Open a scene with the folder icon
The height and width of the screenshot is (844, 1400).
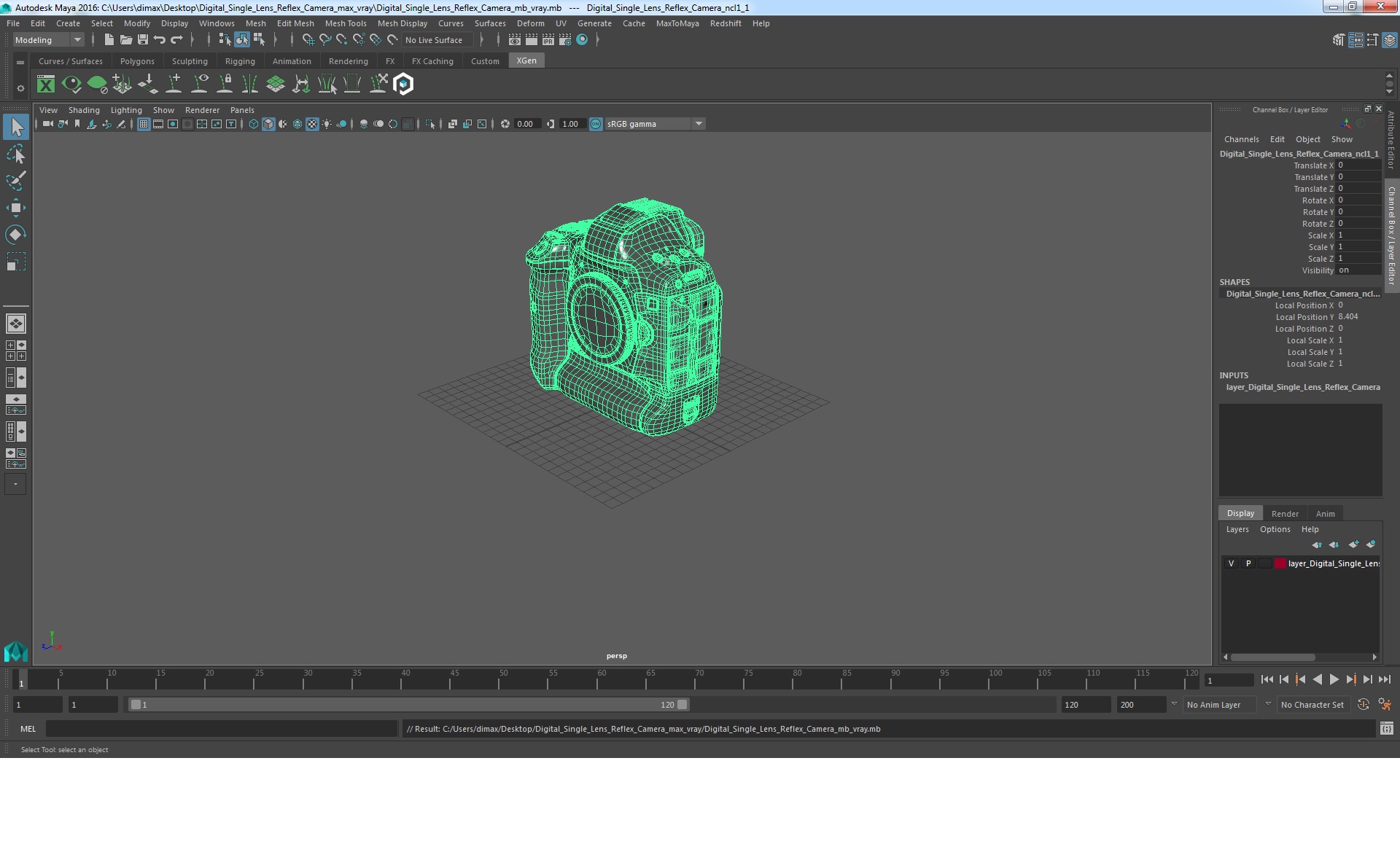pyautogui.click(x=125, y=40)
